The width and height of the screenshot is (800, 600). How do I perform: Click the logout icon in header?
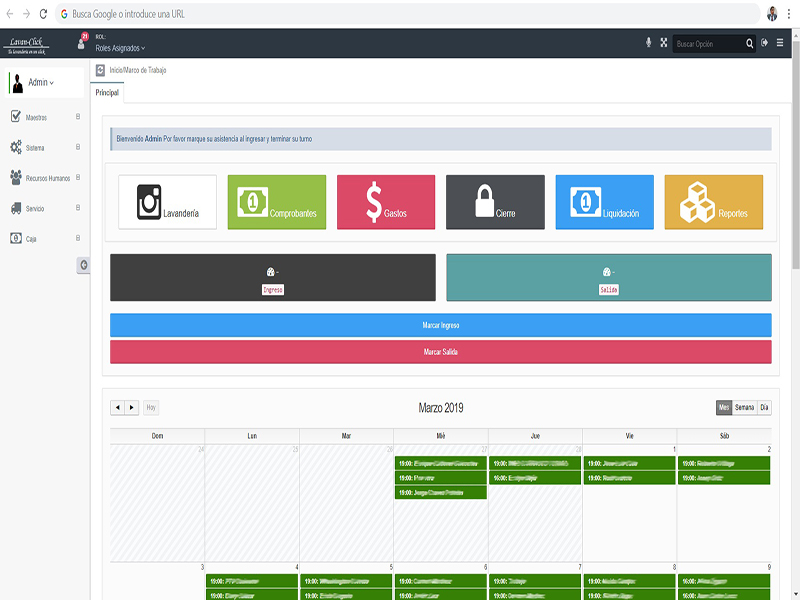tap(764, 43)
